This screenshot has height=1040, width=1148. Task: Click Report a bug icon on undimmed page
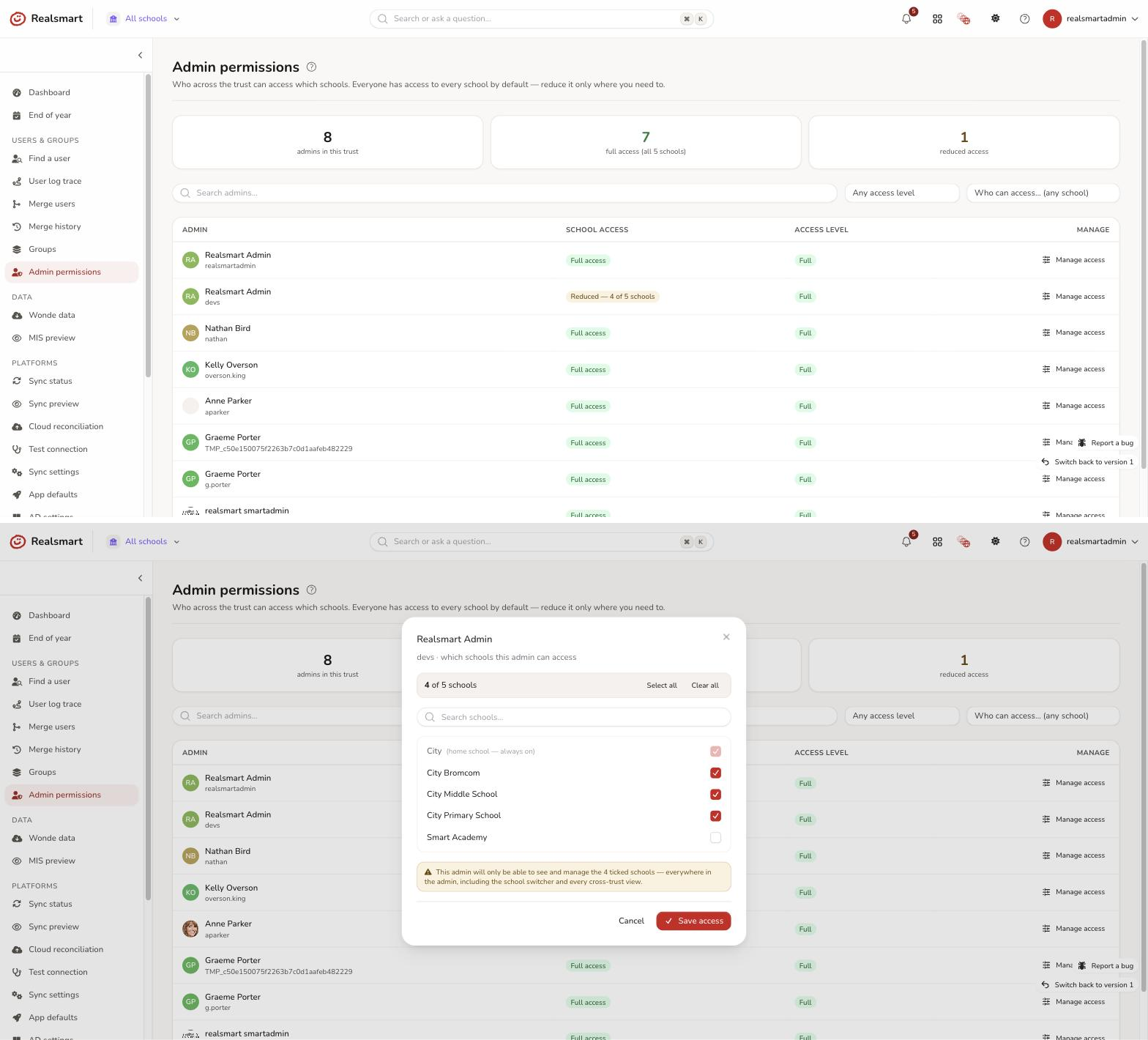coord(1082,443)
